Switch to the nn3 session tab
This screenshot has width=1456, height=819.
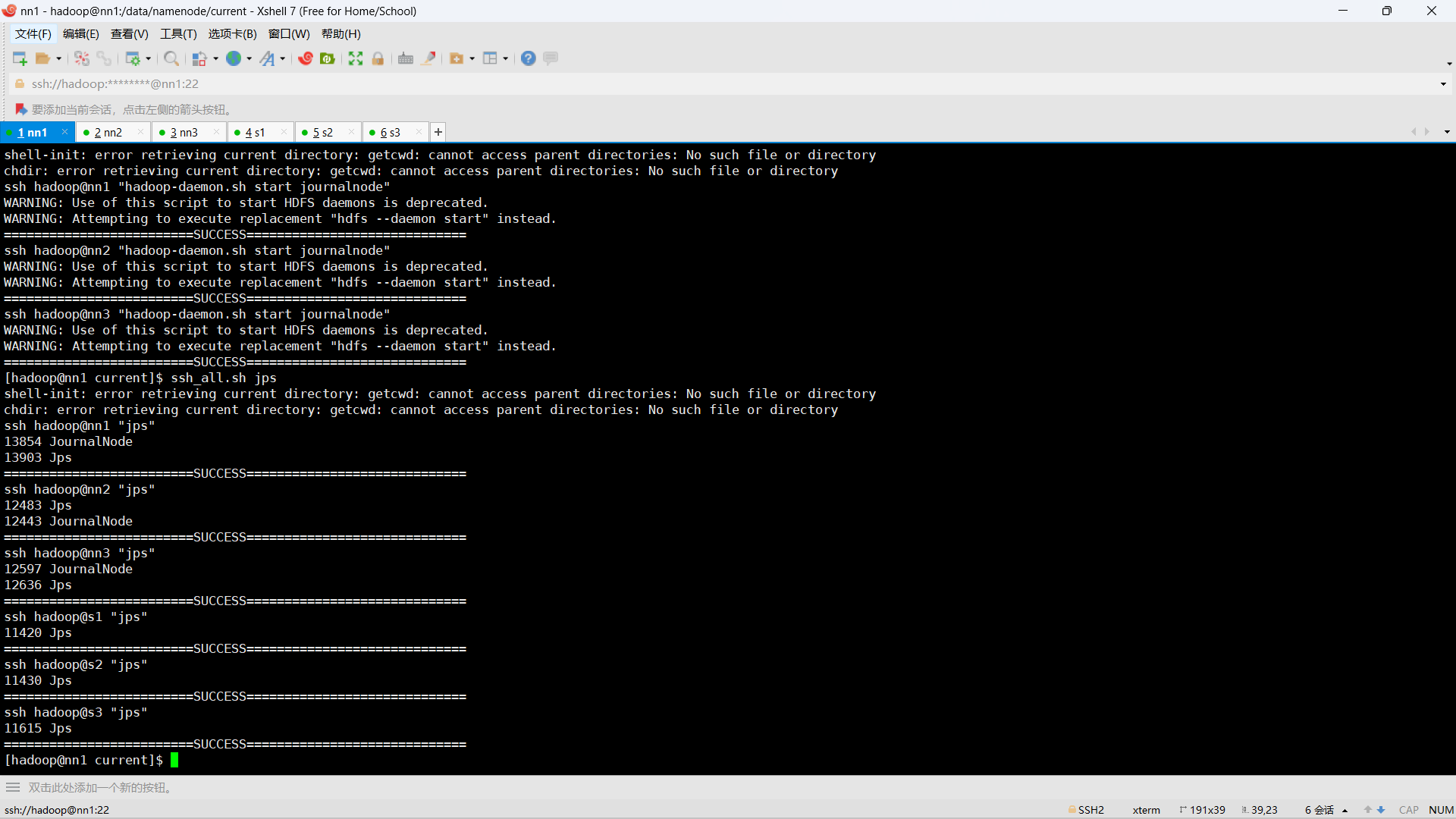click(x=184, y=132)
